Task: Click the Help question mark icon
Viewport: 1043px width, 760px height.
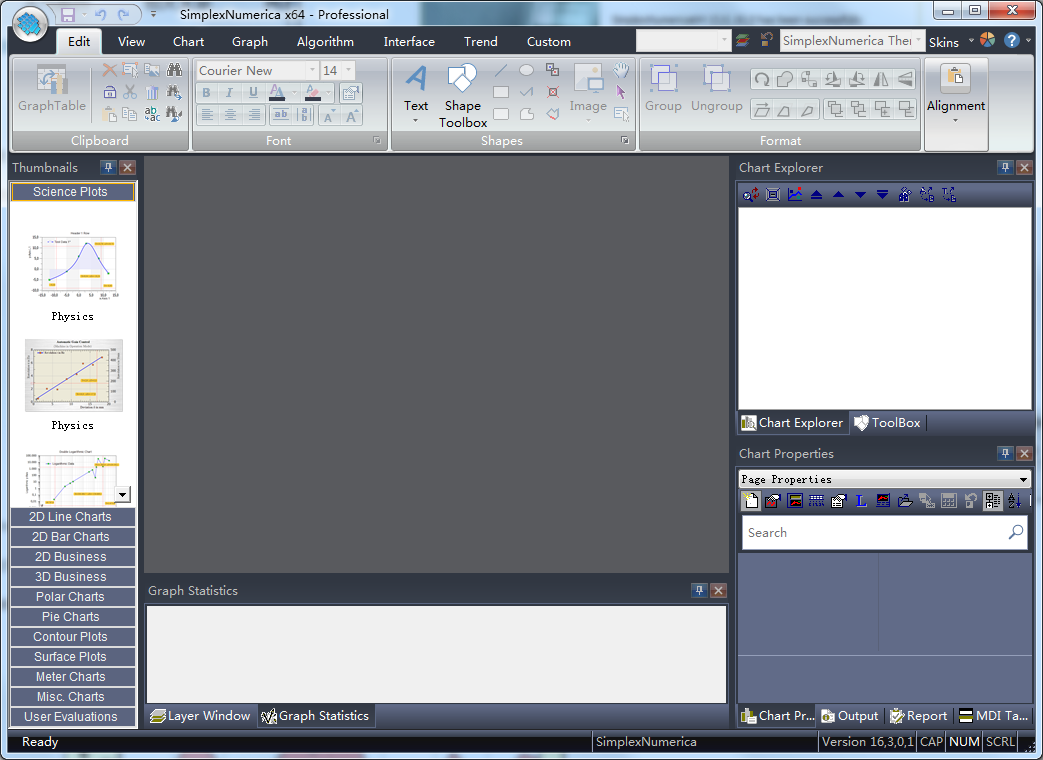Action: [x=1012, y=41]
